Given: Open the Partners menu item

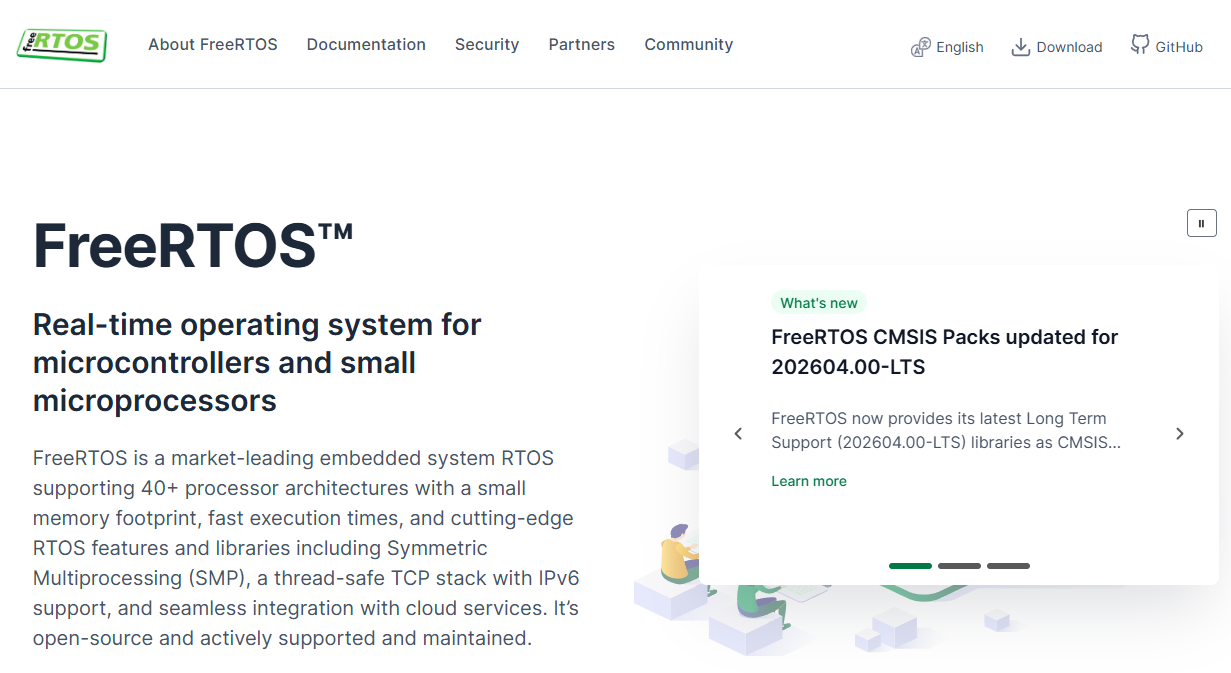Looking at the screenshot, I should pos(582,45).
